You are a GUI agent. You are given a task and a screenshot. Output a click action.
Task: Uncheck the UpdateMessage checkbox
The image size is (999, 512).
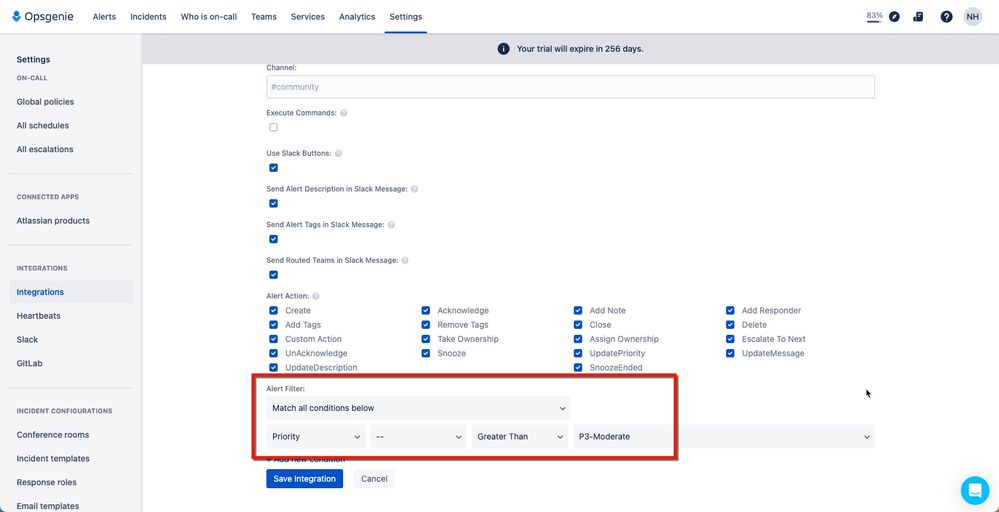click(730, 353)
